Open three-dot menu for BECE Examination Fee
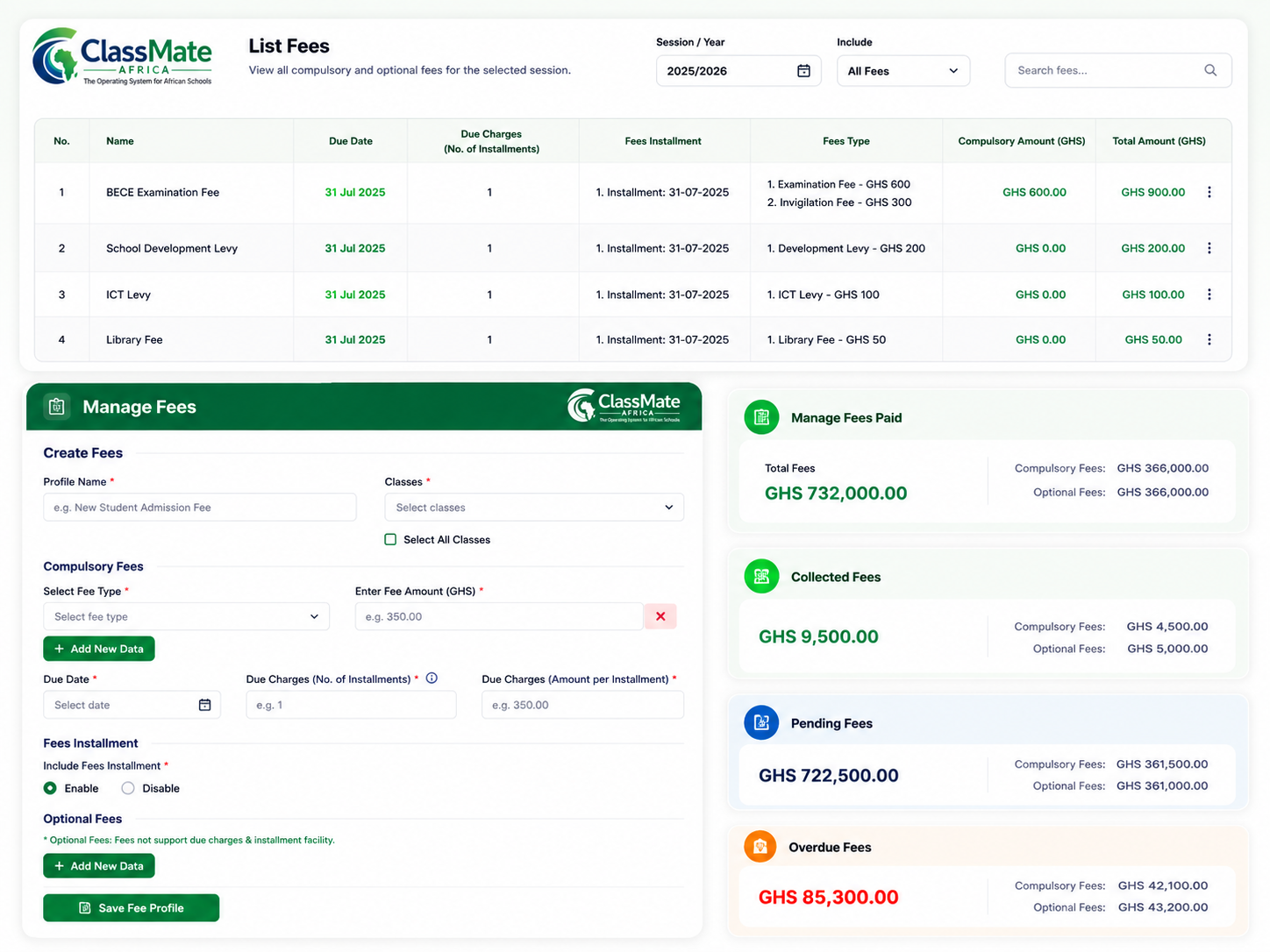This screenshot has height=952, width=1270. click(x=1209, y=192)
